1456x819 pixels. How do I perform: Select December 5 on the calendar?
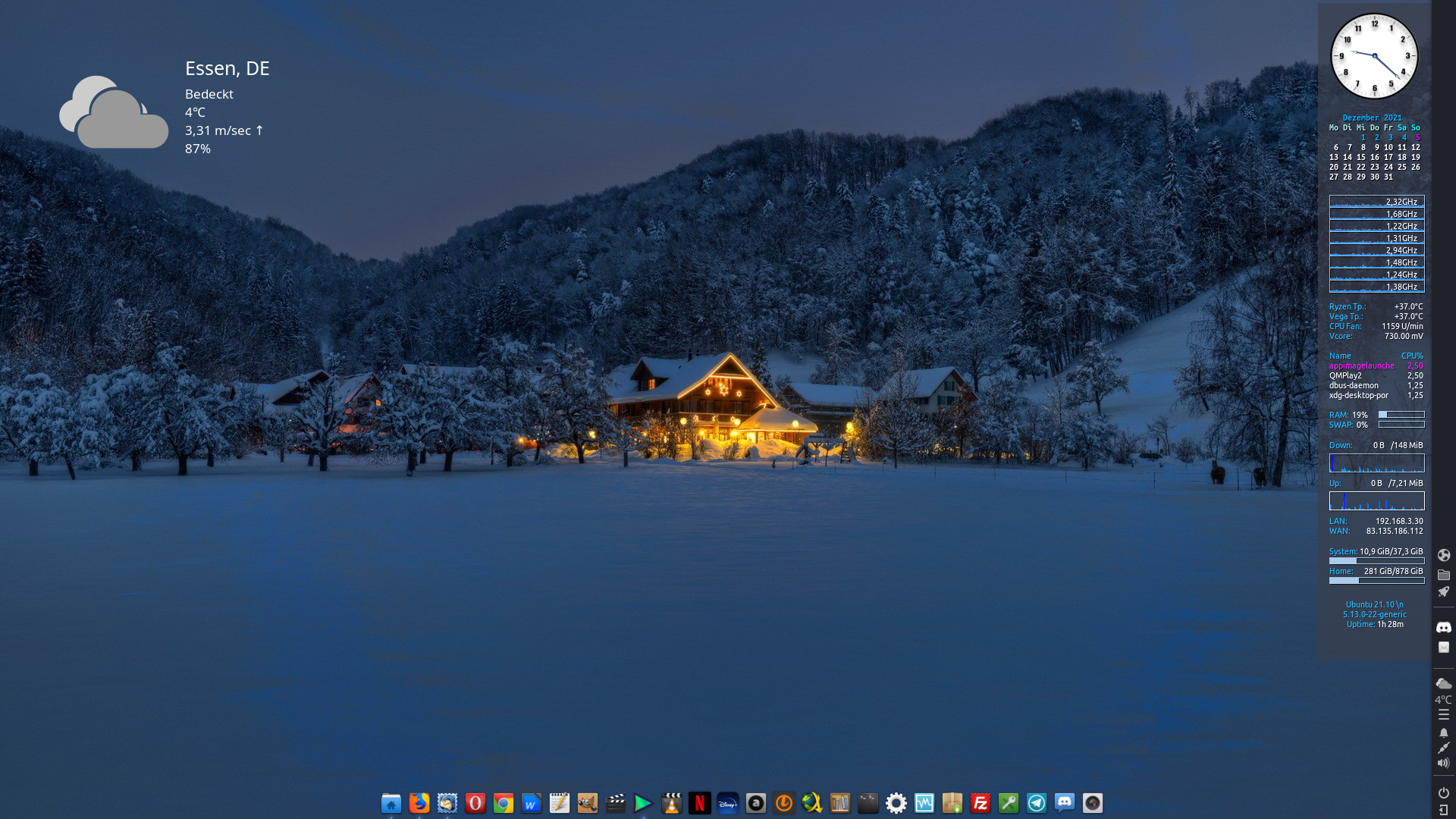point(1417,138)
